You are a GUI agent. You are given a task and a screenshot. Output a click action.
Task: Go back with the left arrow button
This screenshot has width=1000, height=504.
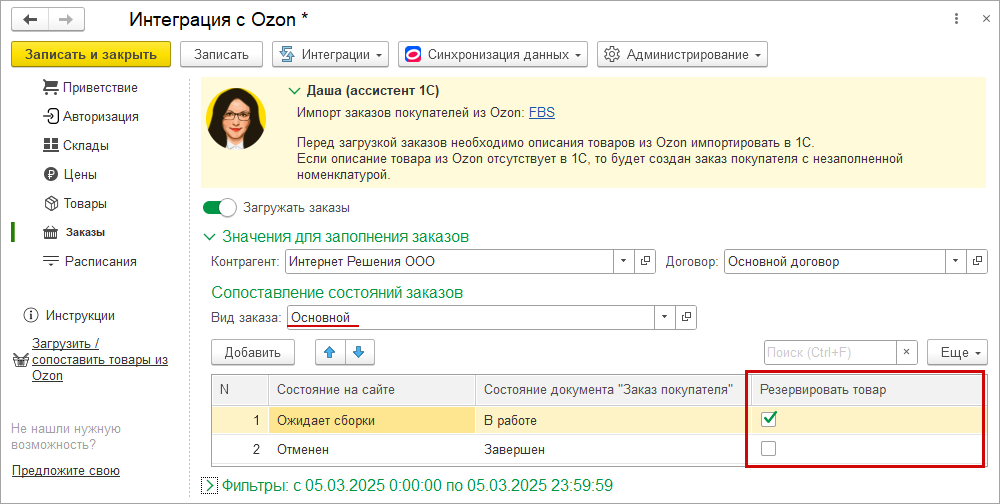(30, 20)
